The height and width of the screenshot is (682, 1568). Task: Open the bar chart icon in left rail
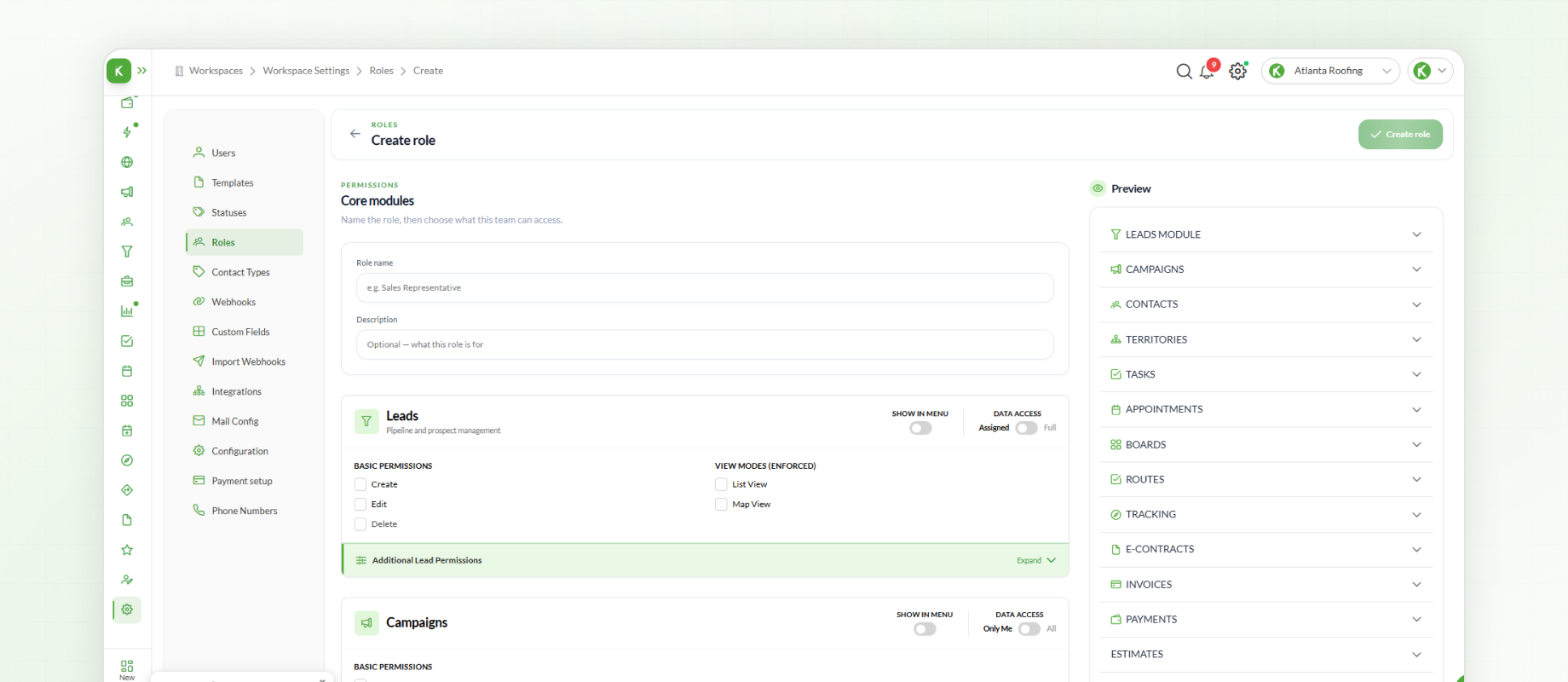click(x=127, y=311)
